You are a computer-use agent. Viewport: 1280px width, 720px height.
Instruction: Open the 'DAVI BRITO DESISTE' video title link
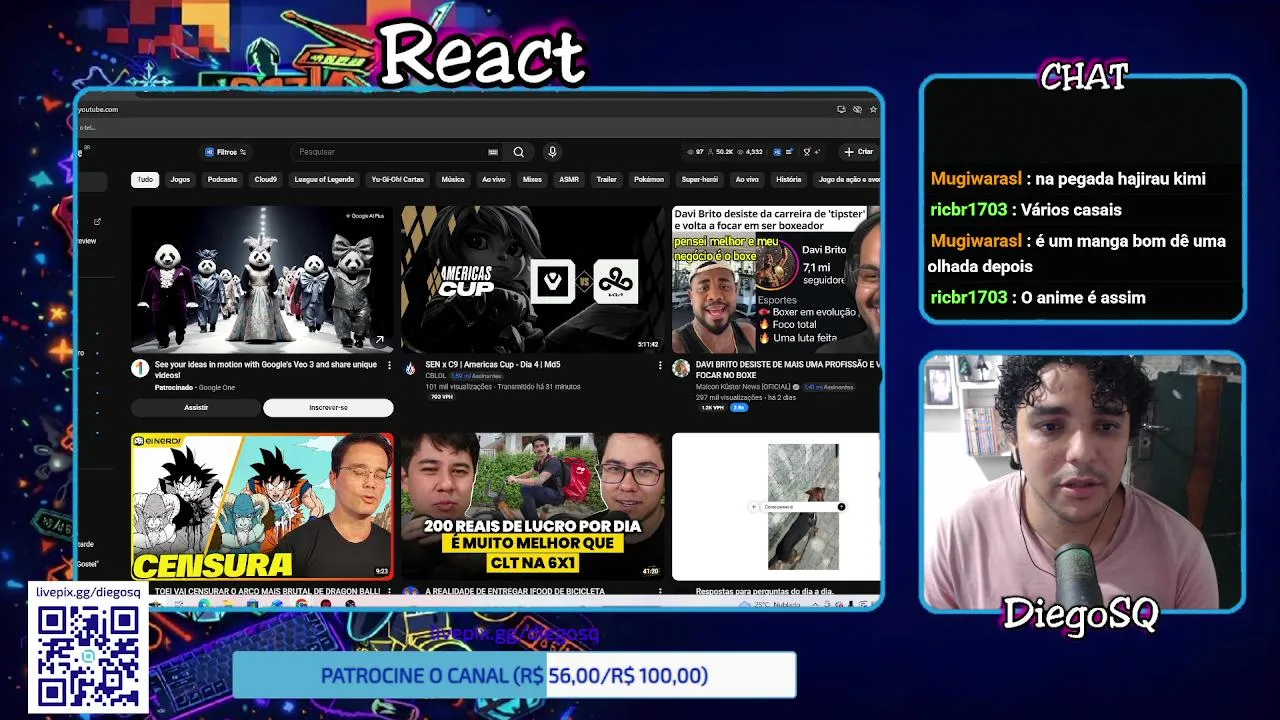(788, 370)
